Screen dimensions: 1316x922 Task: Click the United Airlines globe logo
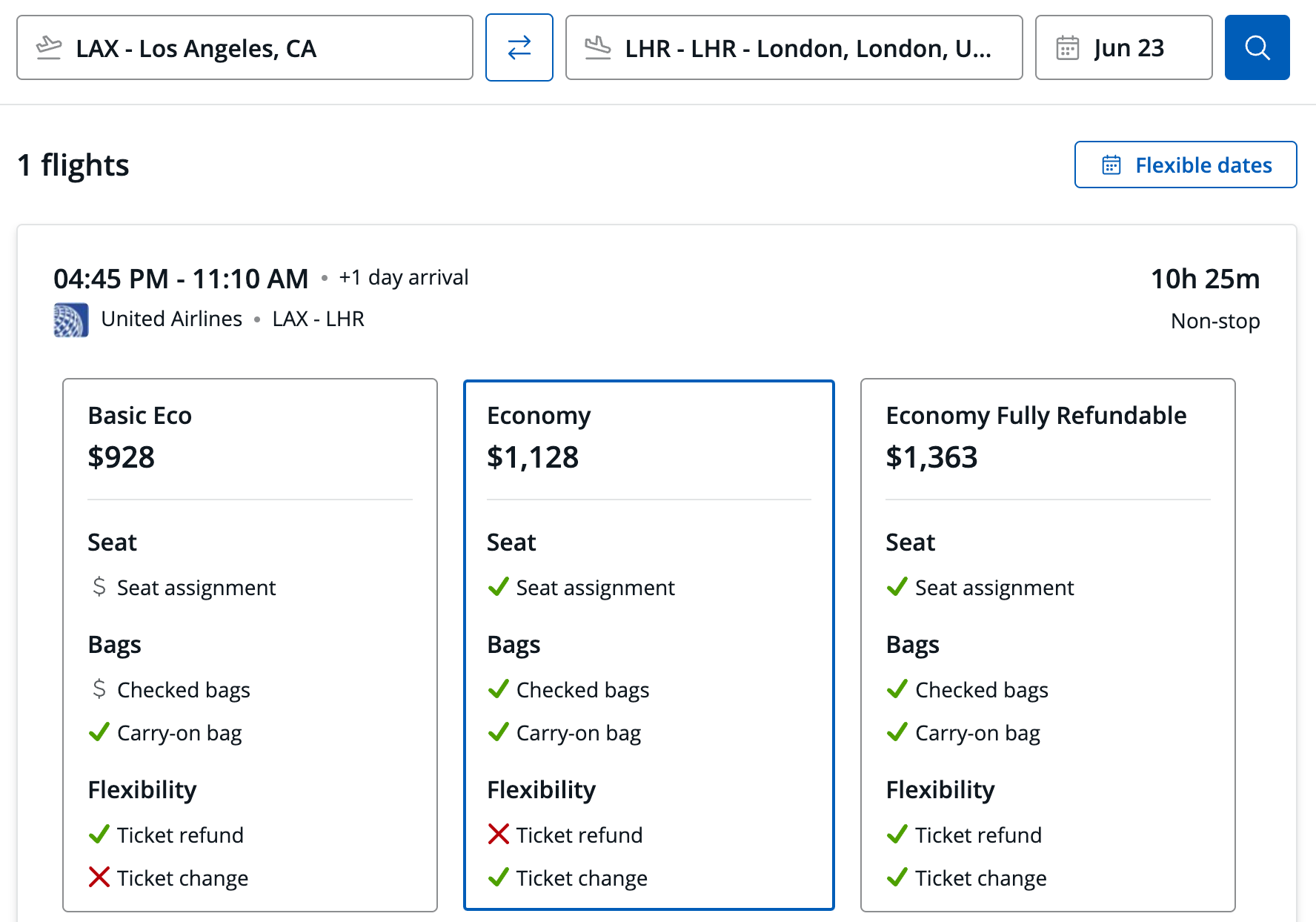point(71,319)
